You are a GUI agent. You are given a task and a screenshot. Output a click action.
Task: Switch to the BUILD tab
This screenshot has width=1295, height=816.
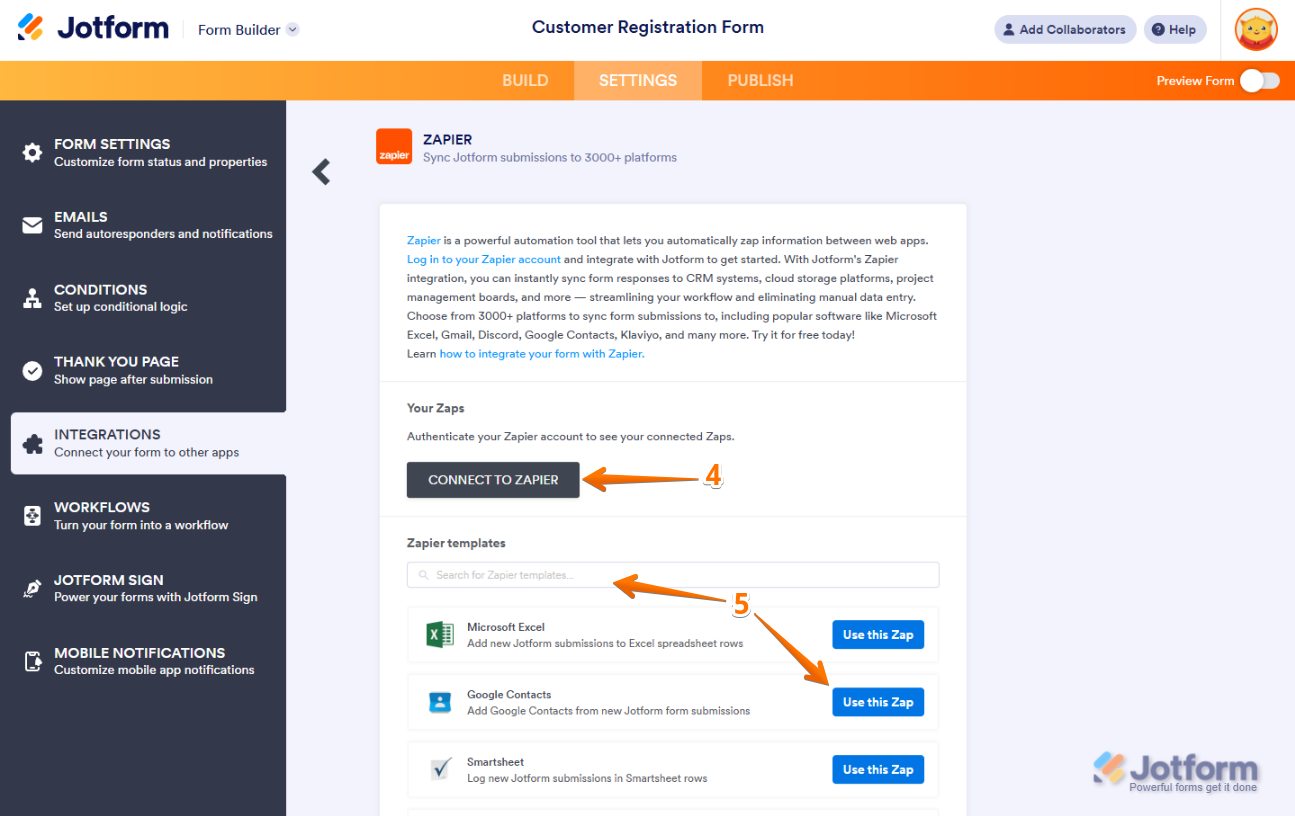tap(525, 81)
